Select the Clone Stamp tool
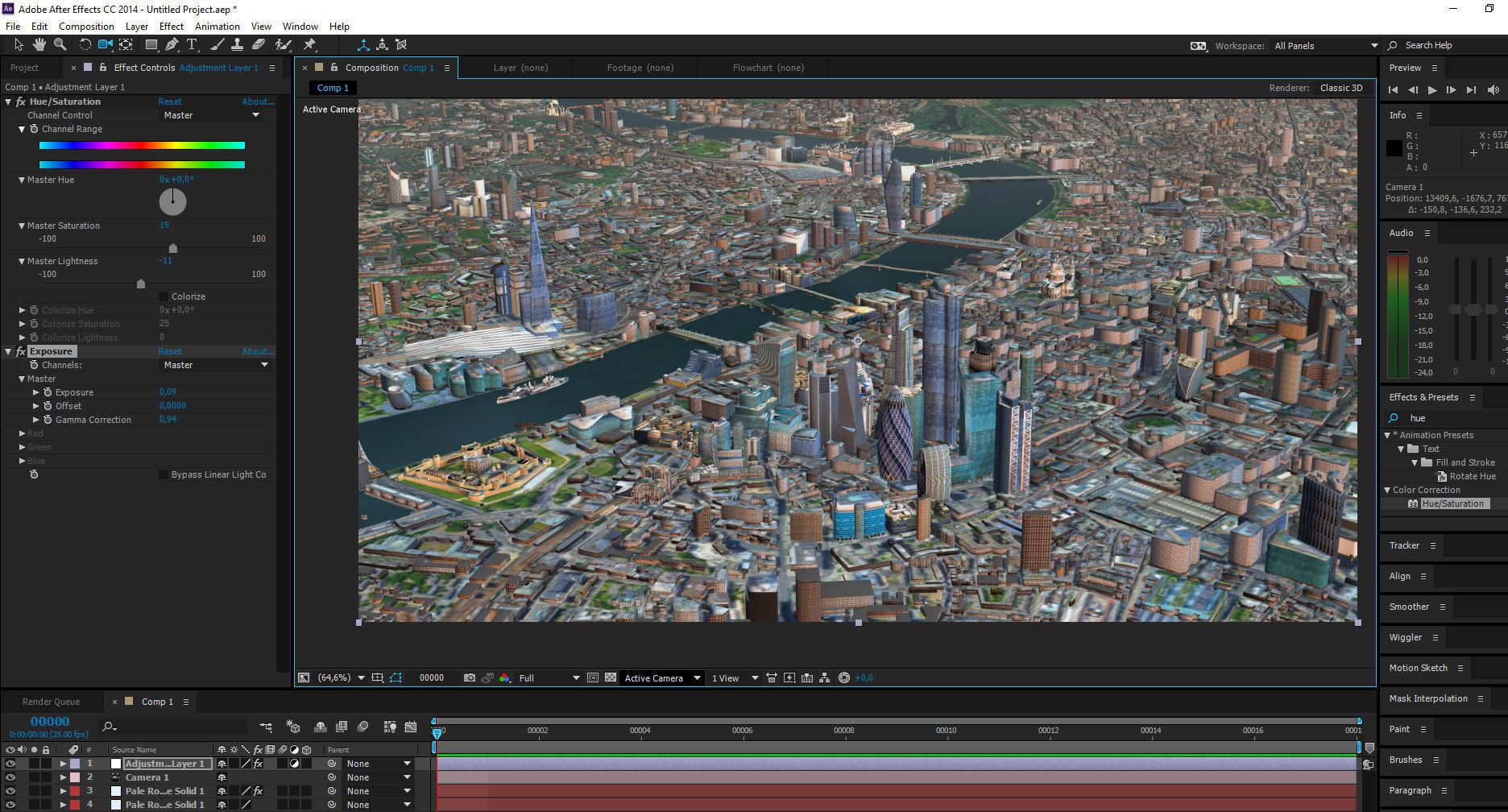 [237, 44]
